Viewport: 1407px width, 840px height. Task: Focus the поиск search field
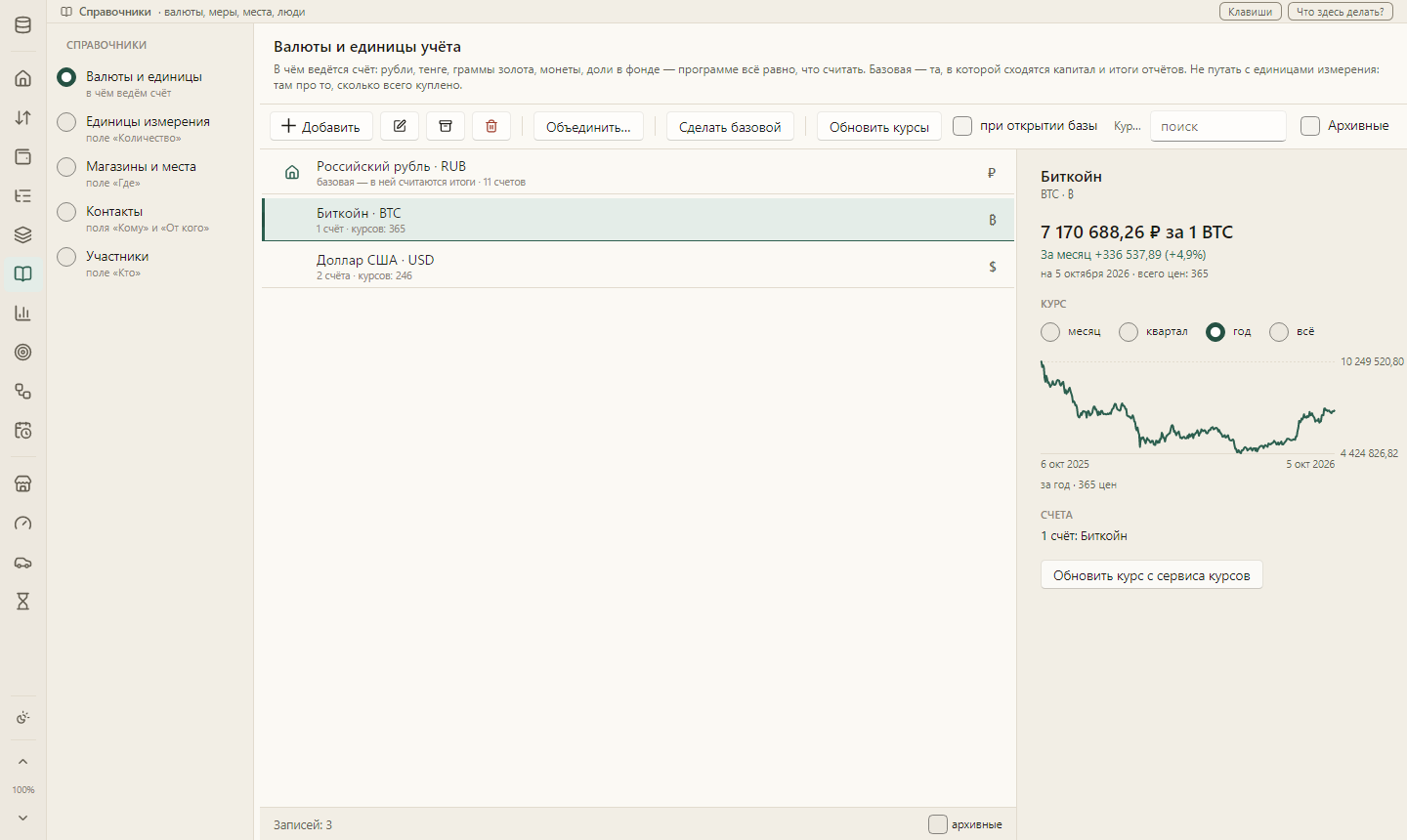click(x=1218, y=126)
